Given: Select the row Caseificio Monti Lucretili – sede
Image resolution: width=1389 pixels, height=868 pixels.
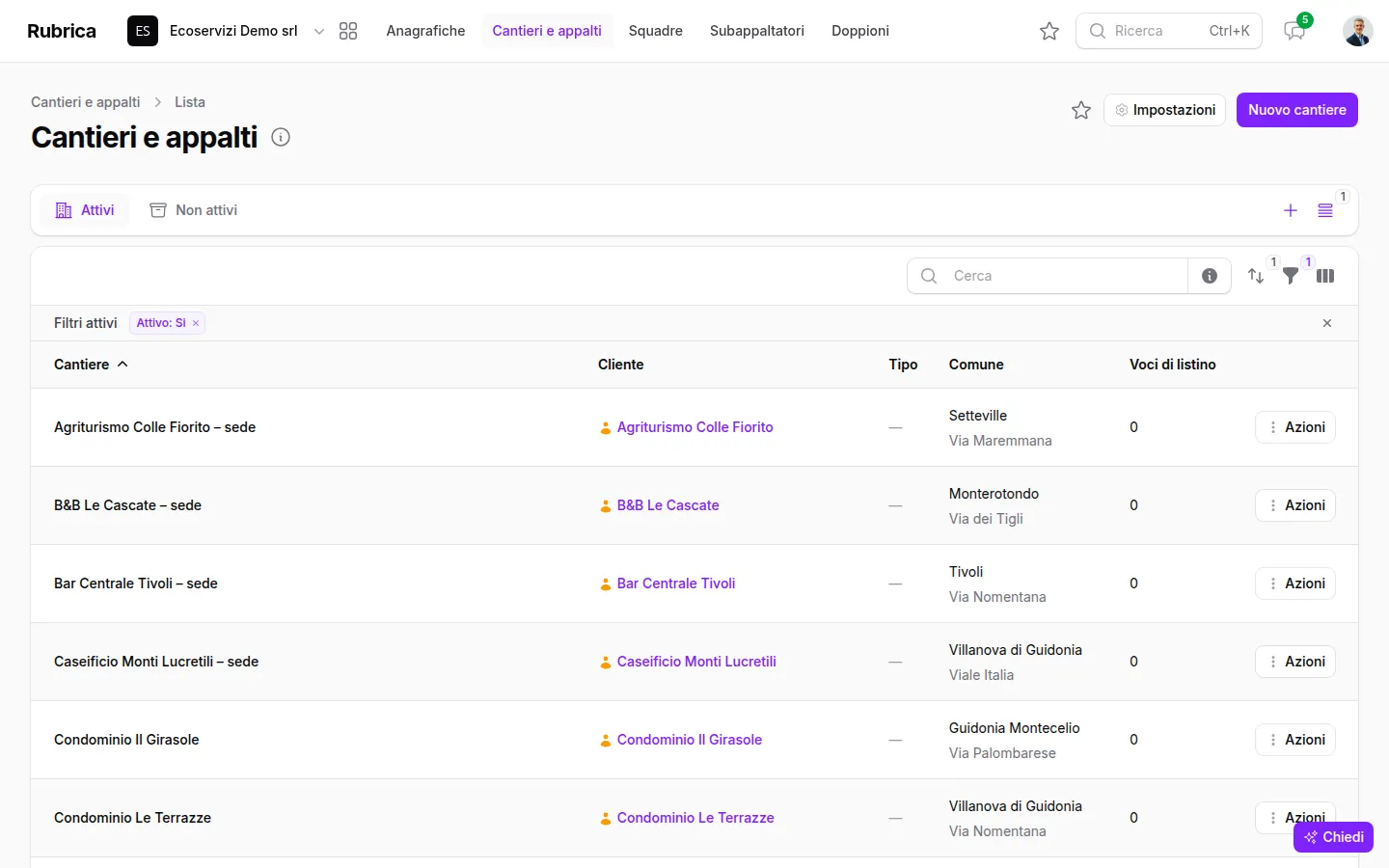Looking at the screenshot, I should click(694, 662).
